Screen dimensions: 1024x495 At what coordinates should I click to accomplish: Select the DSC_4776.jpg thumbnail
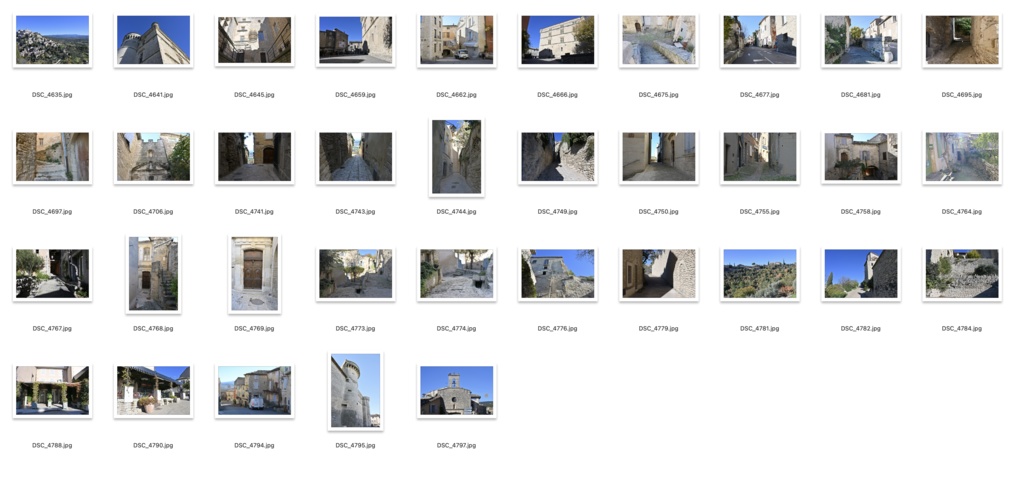coord(558,274)
